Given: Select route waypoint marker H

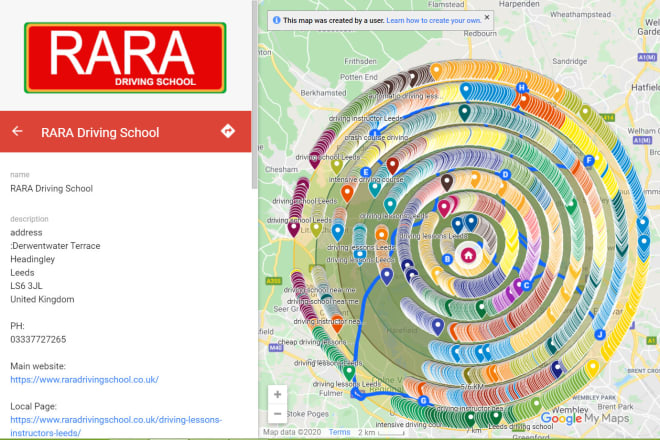Looking at the screenshot, I should 522,88.
